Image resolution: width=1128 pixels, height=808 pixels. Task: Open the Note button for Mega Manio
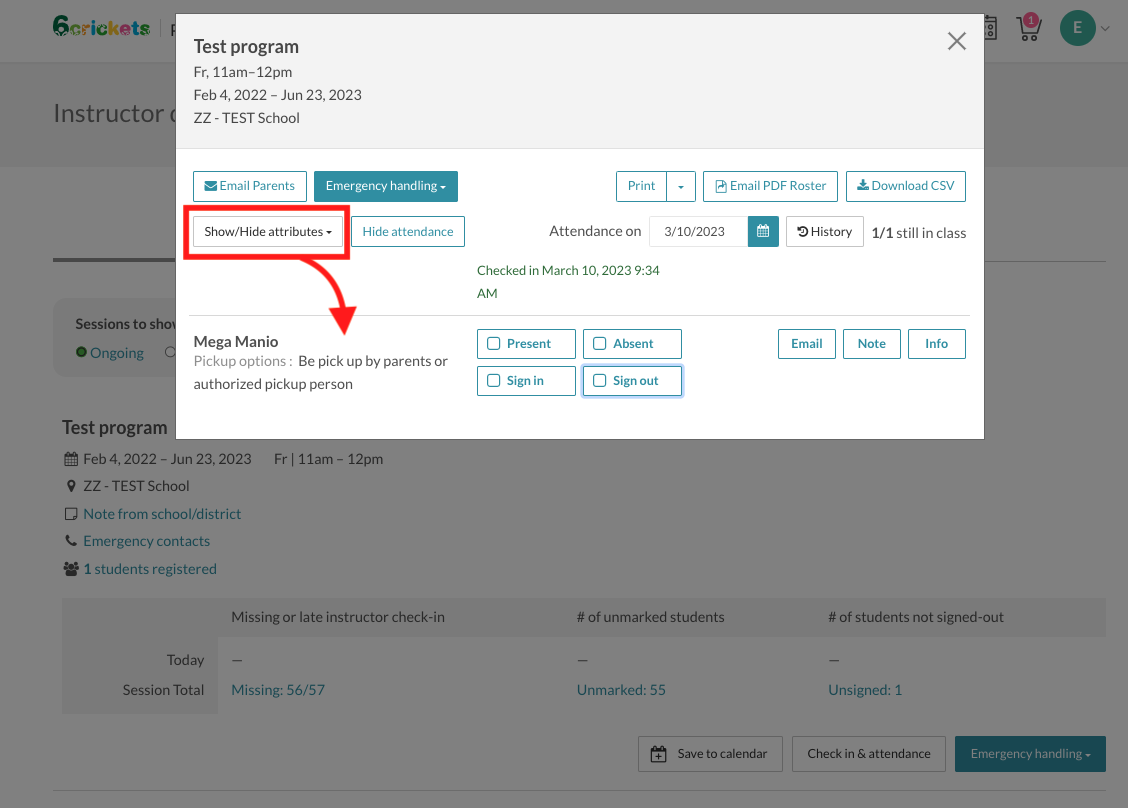point(871,344)
